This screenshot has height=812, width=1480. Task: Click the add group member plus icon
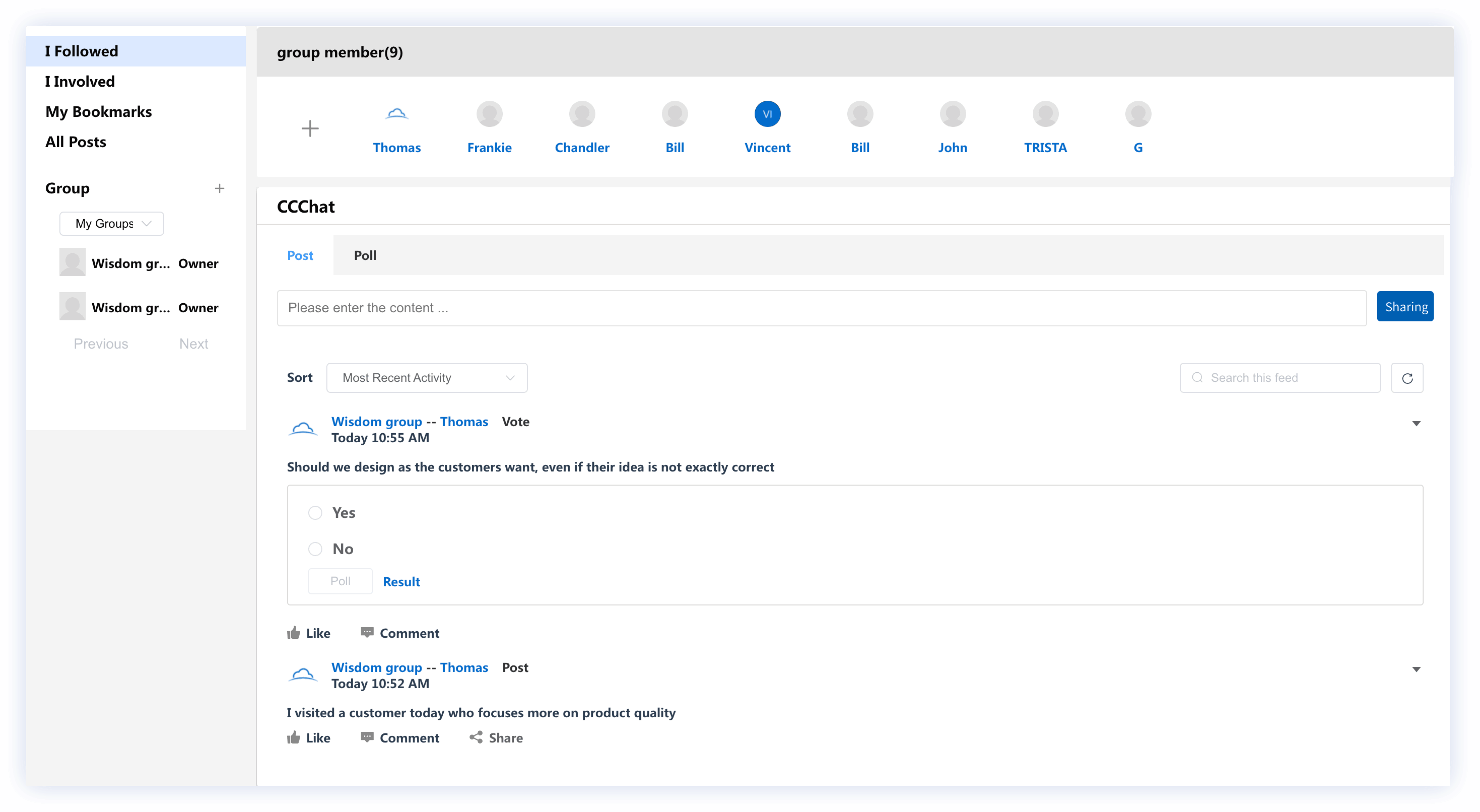pos(310,128)
